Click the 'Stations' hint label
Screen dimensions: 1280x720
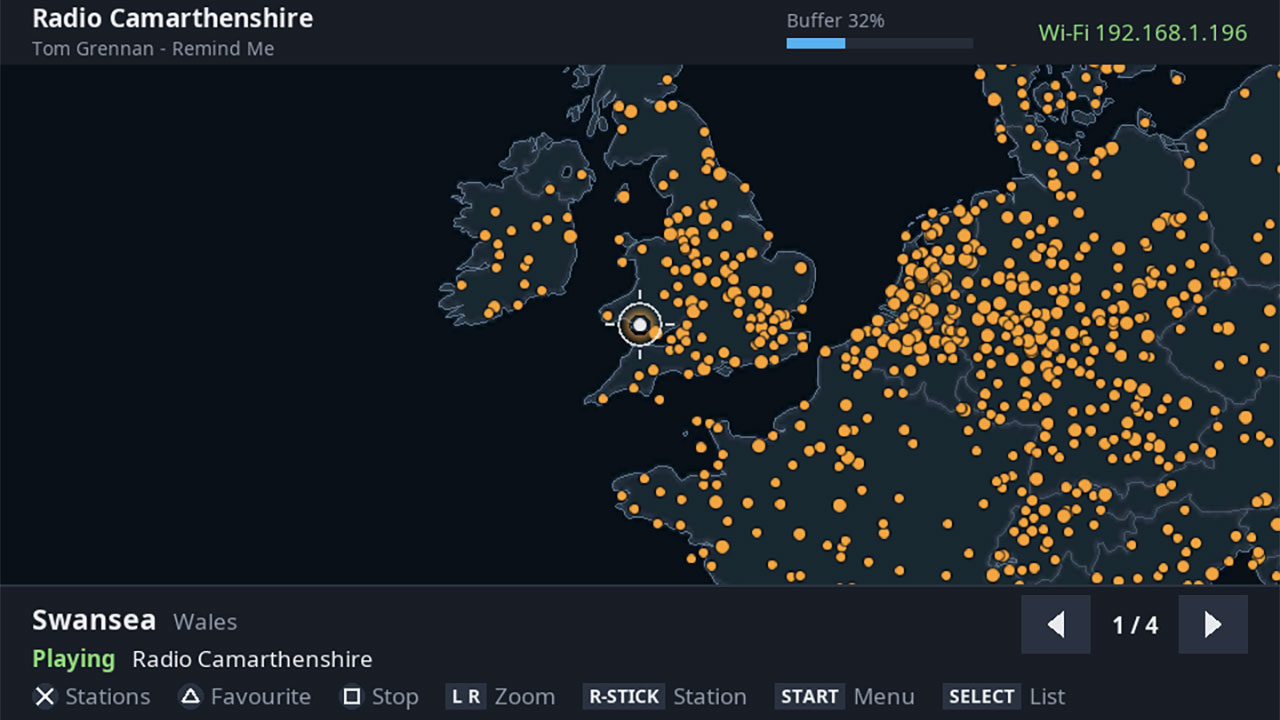[108, 696]
